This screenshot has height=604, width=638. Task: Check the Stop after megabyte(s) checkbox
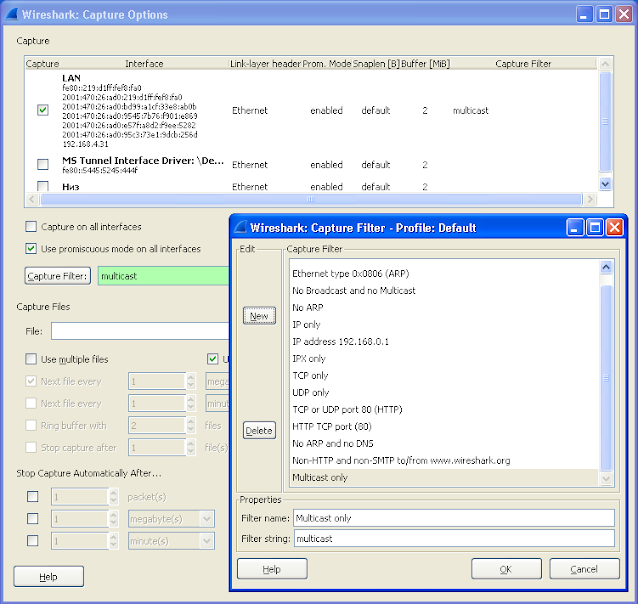click(33, 519)
